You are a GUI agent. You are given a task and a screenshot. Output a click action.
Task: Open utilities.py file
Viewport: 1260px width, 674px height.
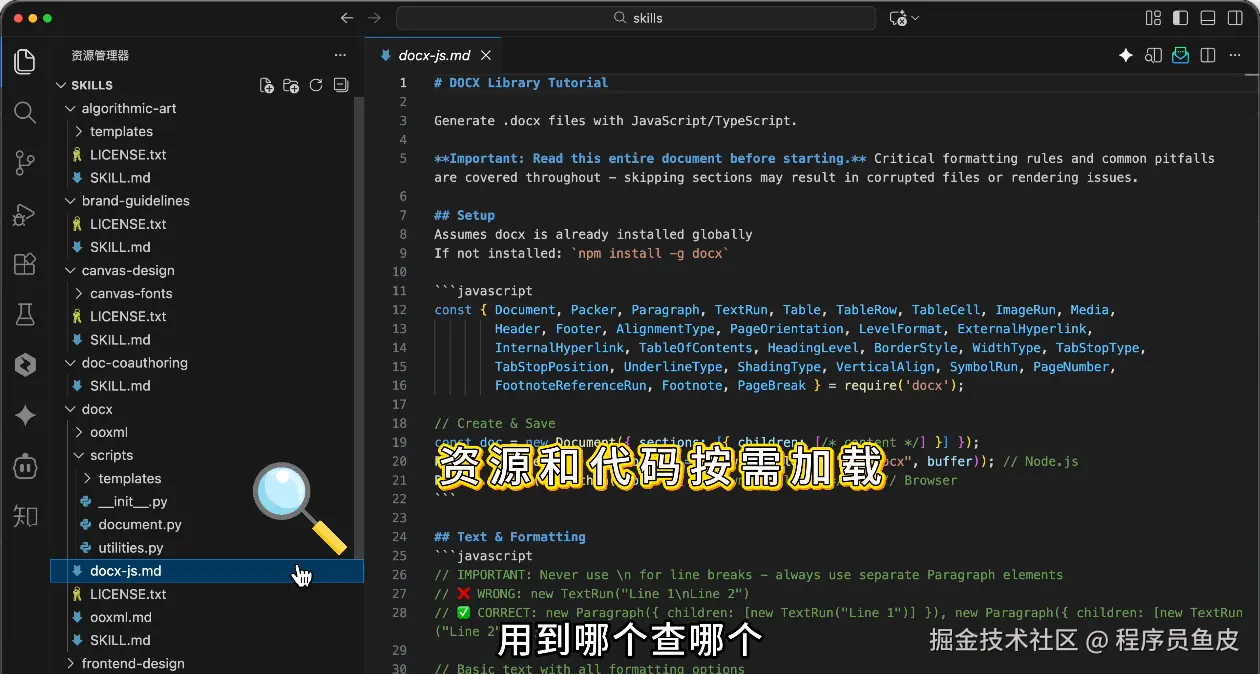pos(130,547)
